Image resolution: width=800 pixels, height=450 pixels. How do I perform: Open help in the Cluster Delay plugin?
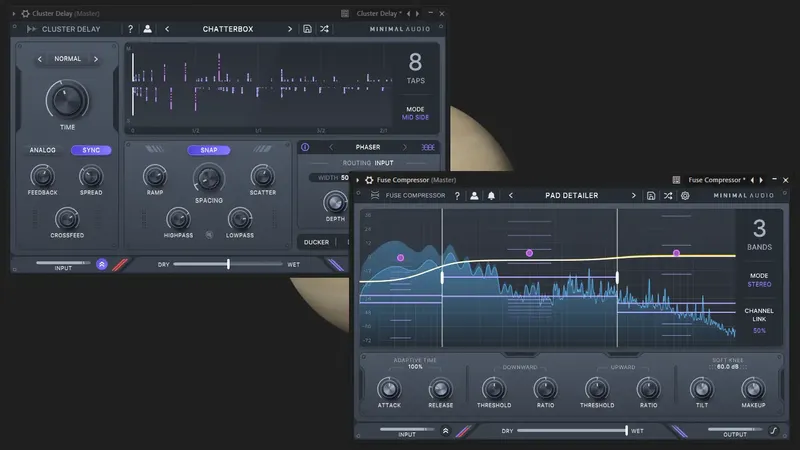(x=131, y=29)
